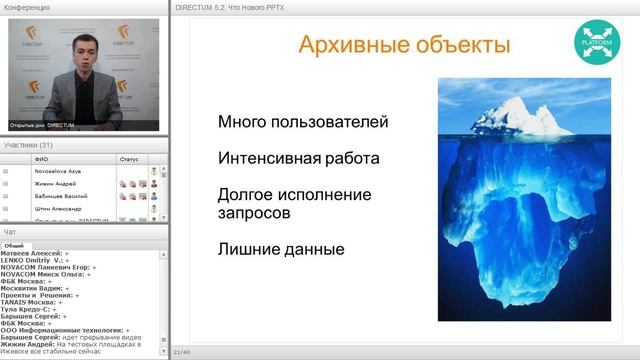This screenshot has width=640, height=360.
Task: Click the presenter video feed
Action: coord(84,75)
